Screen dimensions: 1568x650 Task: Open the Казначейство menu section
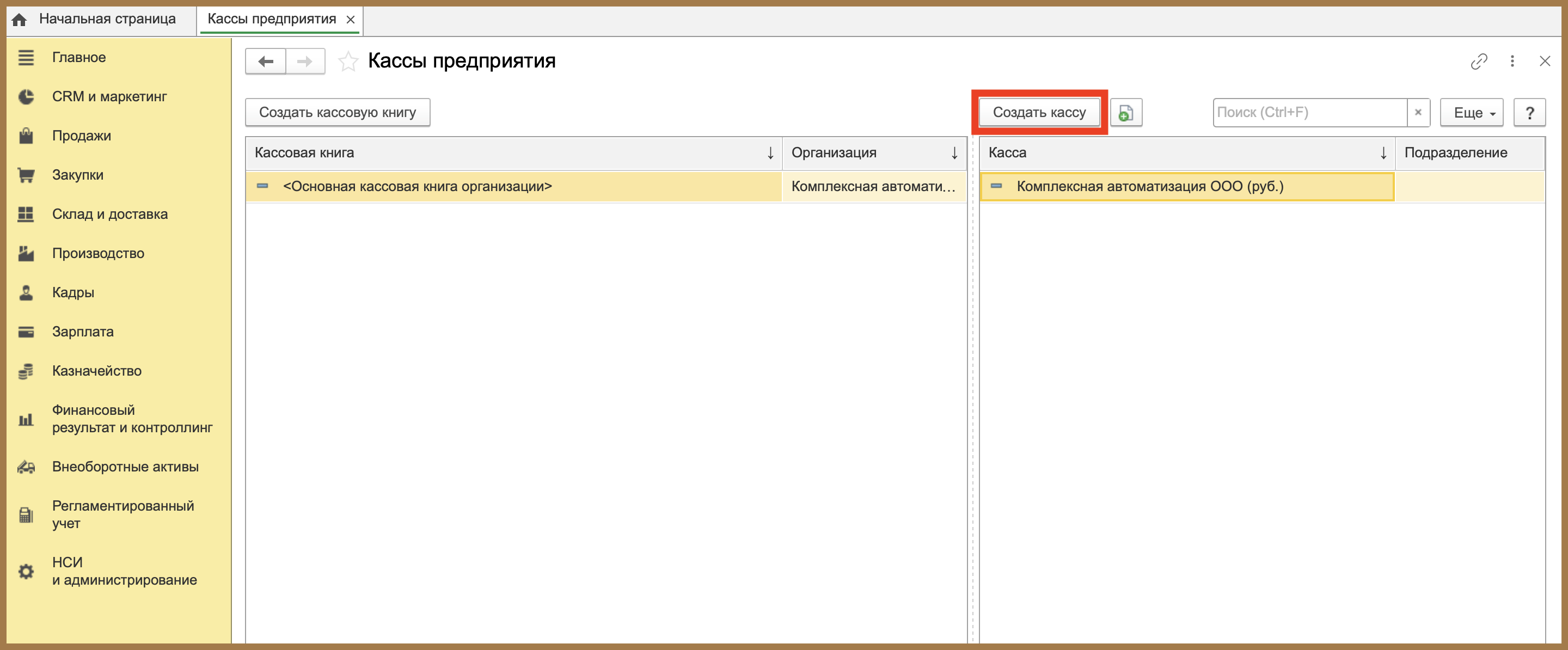(97, 371)
